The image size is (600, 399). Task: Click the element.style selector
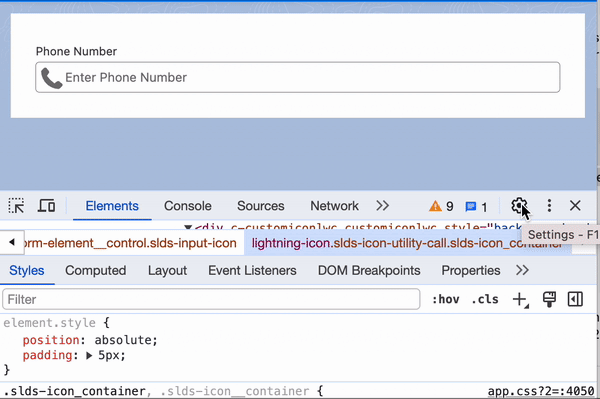point(49,323)
